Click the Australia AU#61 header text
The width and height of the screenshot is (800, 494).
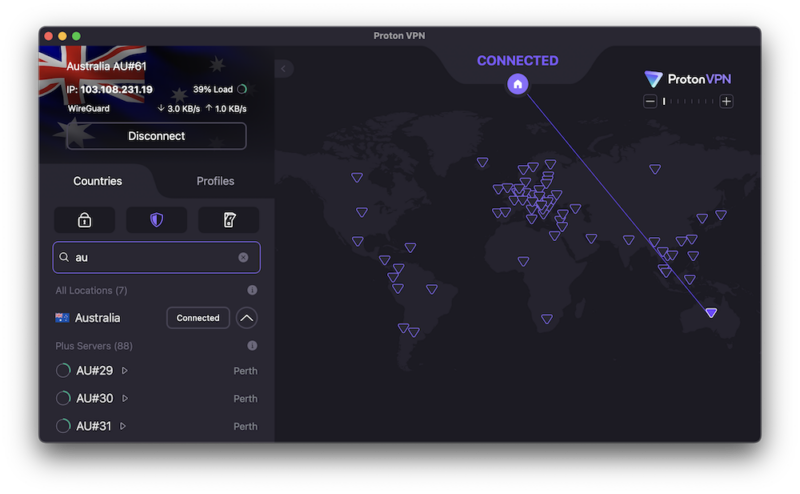(x=106, y=66)
